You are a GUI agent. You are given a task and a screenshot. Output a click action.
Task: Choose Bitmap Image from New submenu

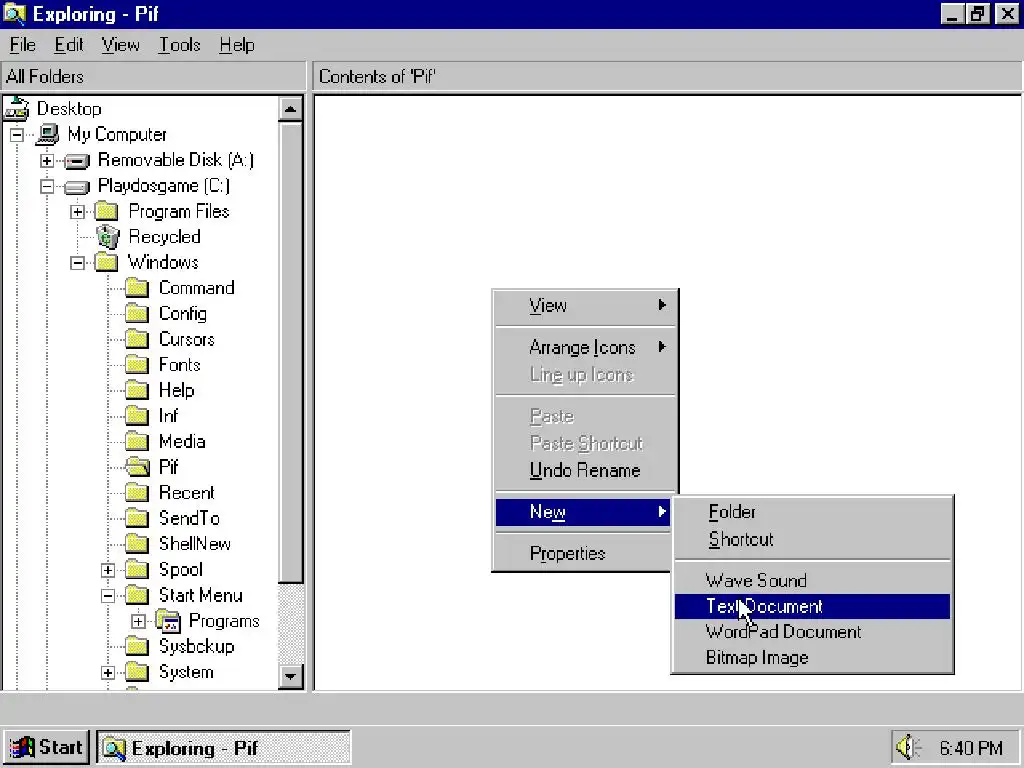[x=812, y=658]
